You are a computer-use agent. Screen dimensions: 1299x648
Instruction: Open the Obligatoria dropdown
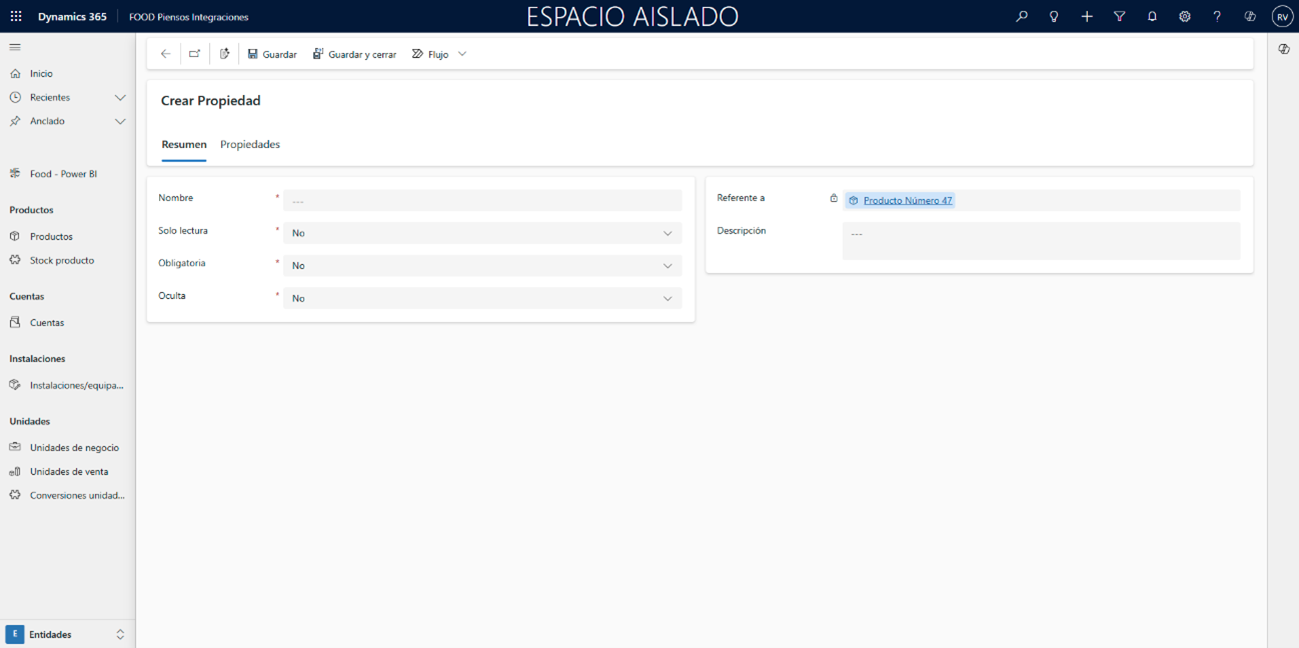tap(482, 266)
